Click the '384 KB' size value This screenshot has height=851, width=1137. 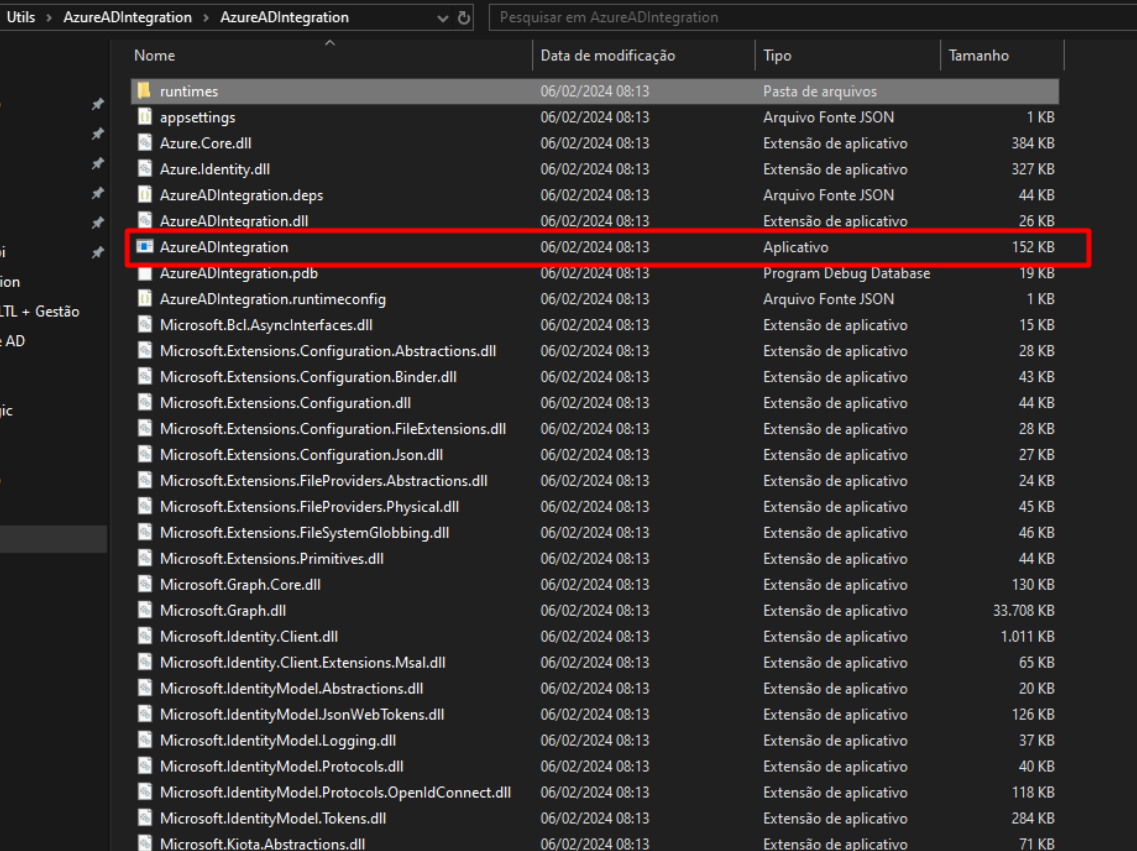[1033, 144]
